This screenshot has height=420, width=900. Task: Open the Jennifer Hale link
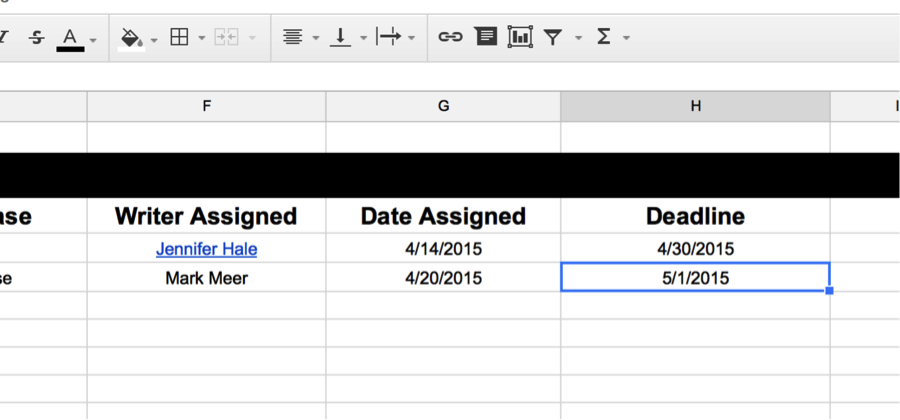pos(207,249)
